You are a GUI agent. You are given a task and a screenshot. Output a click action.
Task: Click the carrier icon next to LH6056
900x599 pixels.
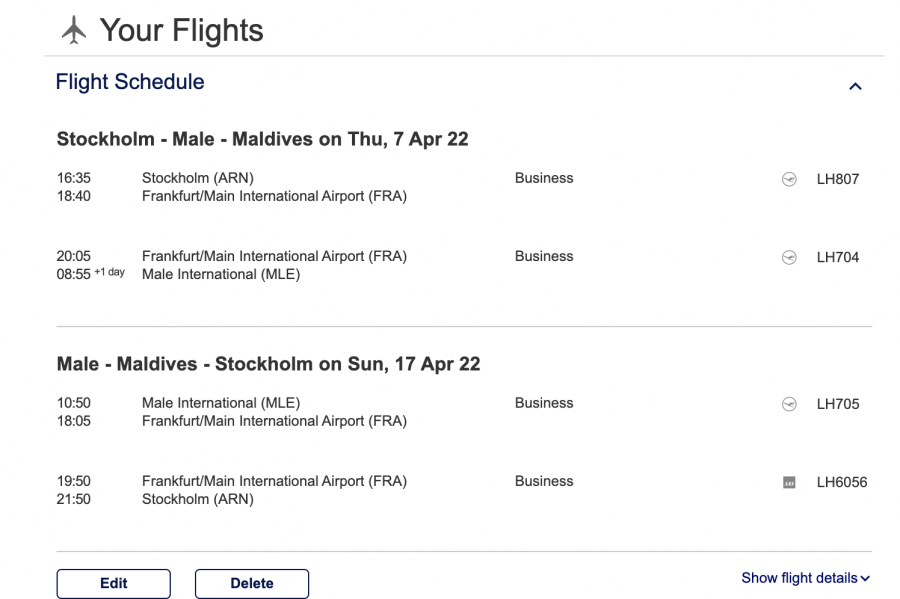789,483
